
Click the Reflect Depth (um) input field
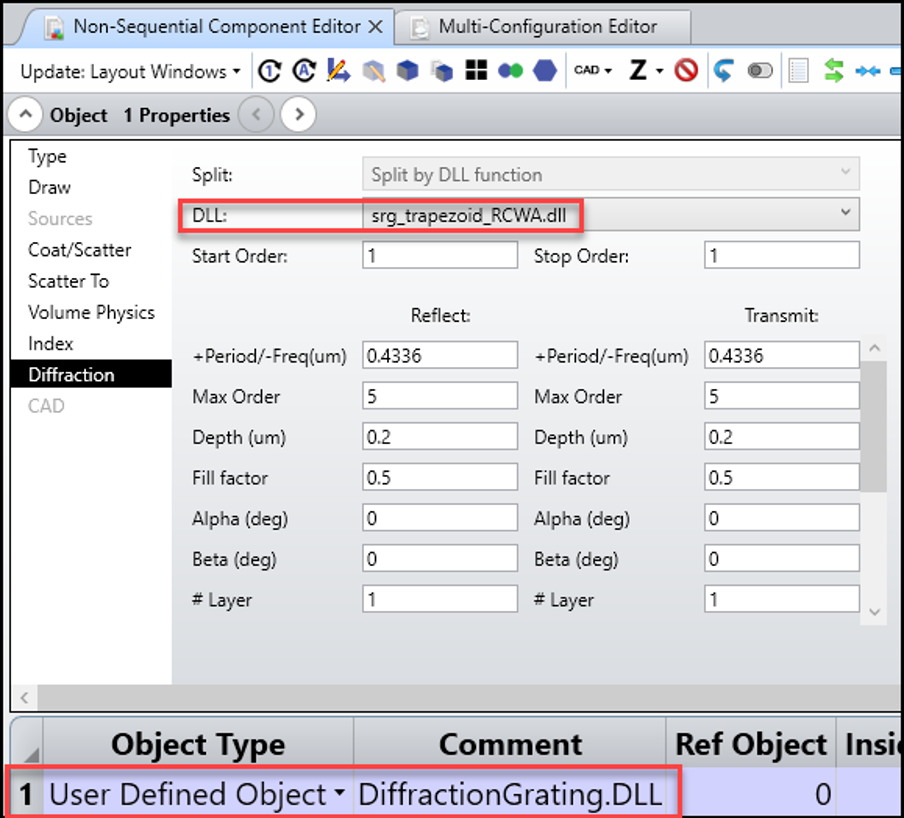(x=440, y=437)
